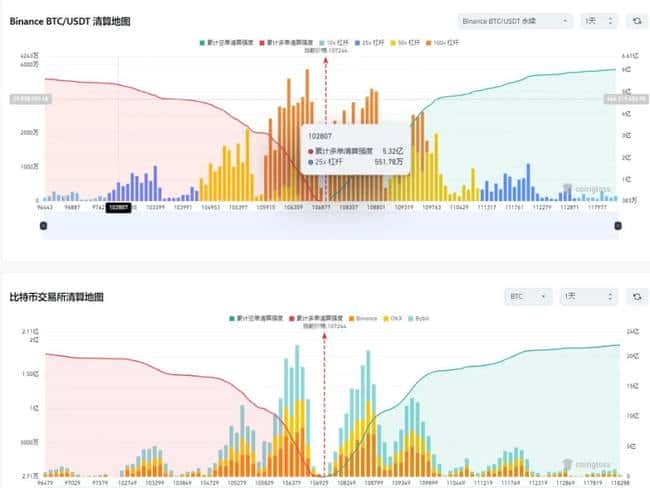Refresh the Binance BTC/USDT liquidation map
This screenshot has height=488, width=650.
(x=637, y=21)
